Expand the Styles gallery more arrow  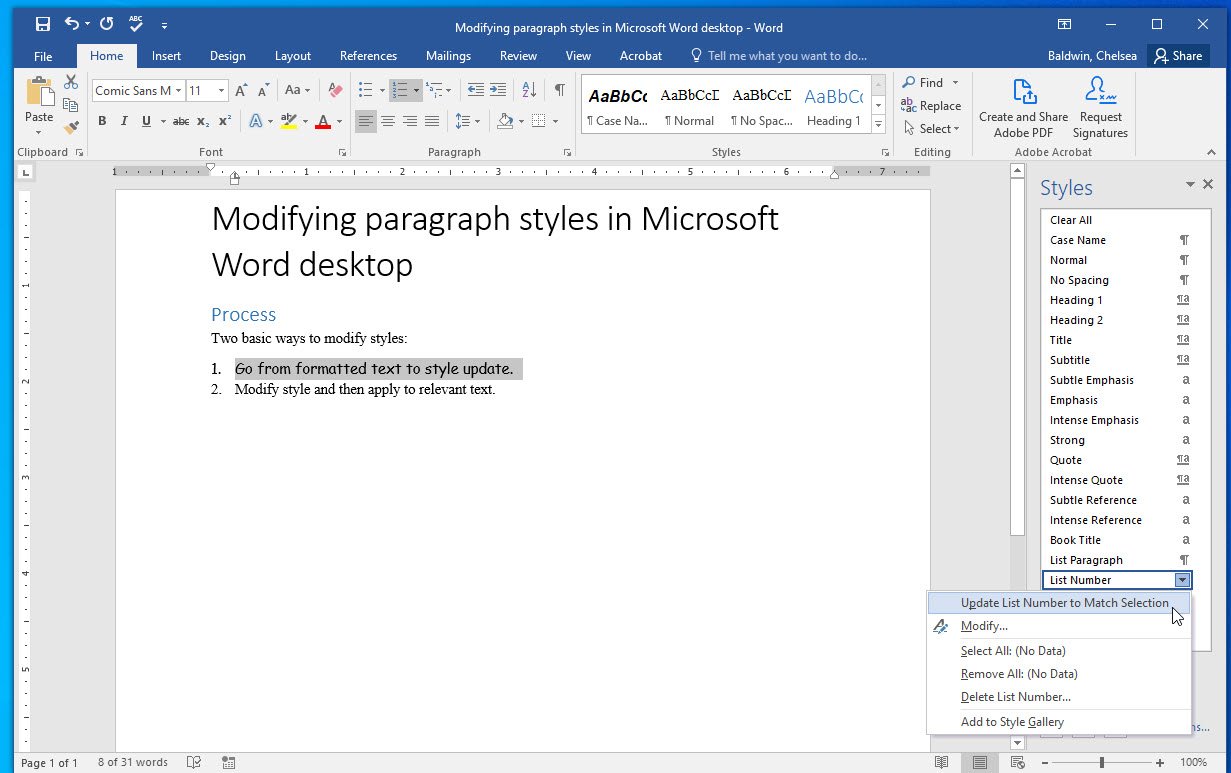pyautogui.click(x=879, y=126)
